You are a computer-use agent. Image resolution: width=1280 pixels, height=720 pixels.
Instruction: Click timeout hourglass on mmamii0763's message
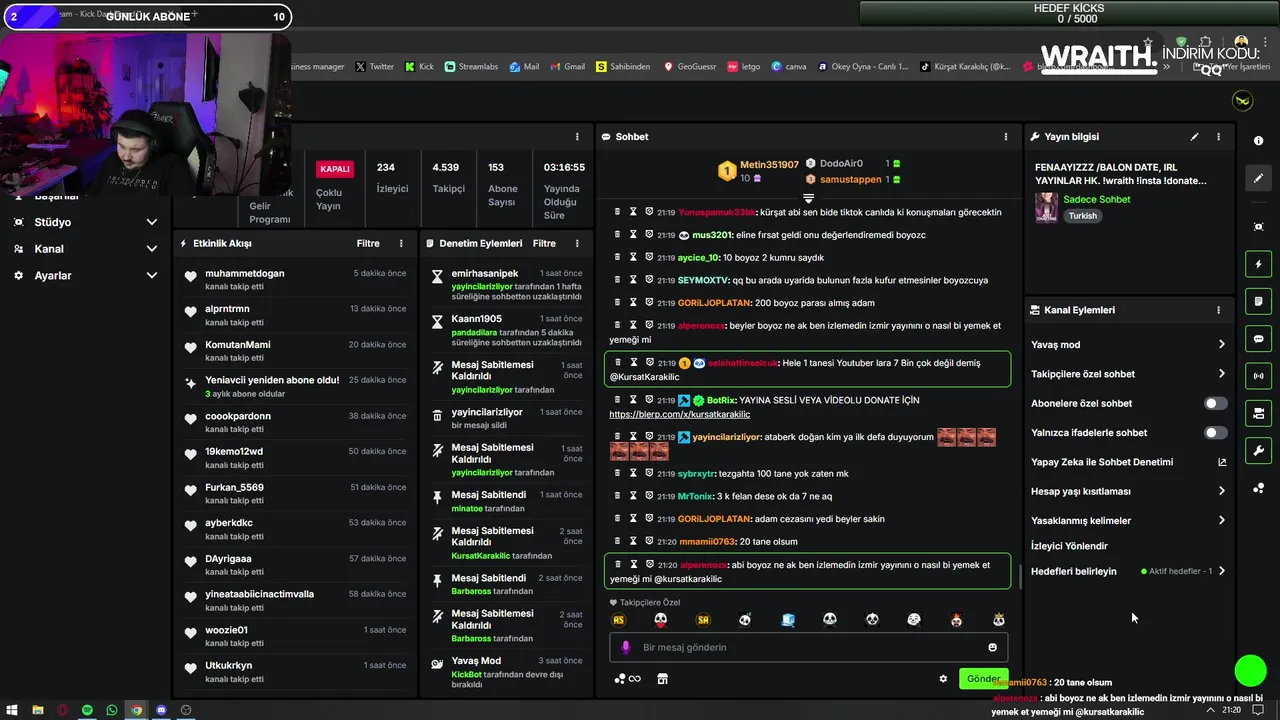pyautogui.click(x=633, y=541)
